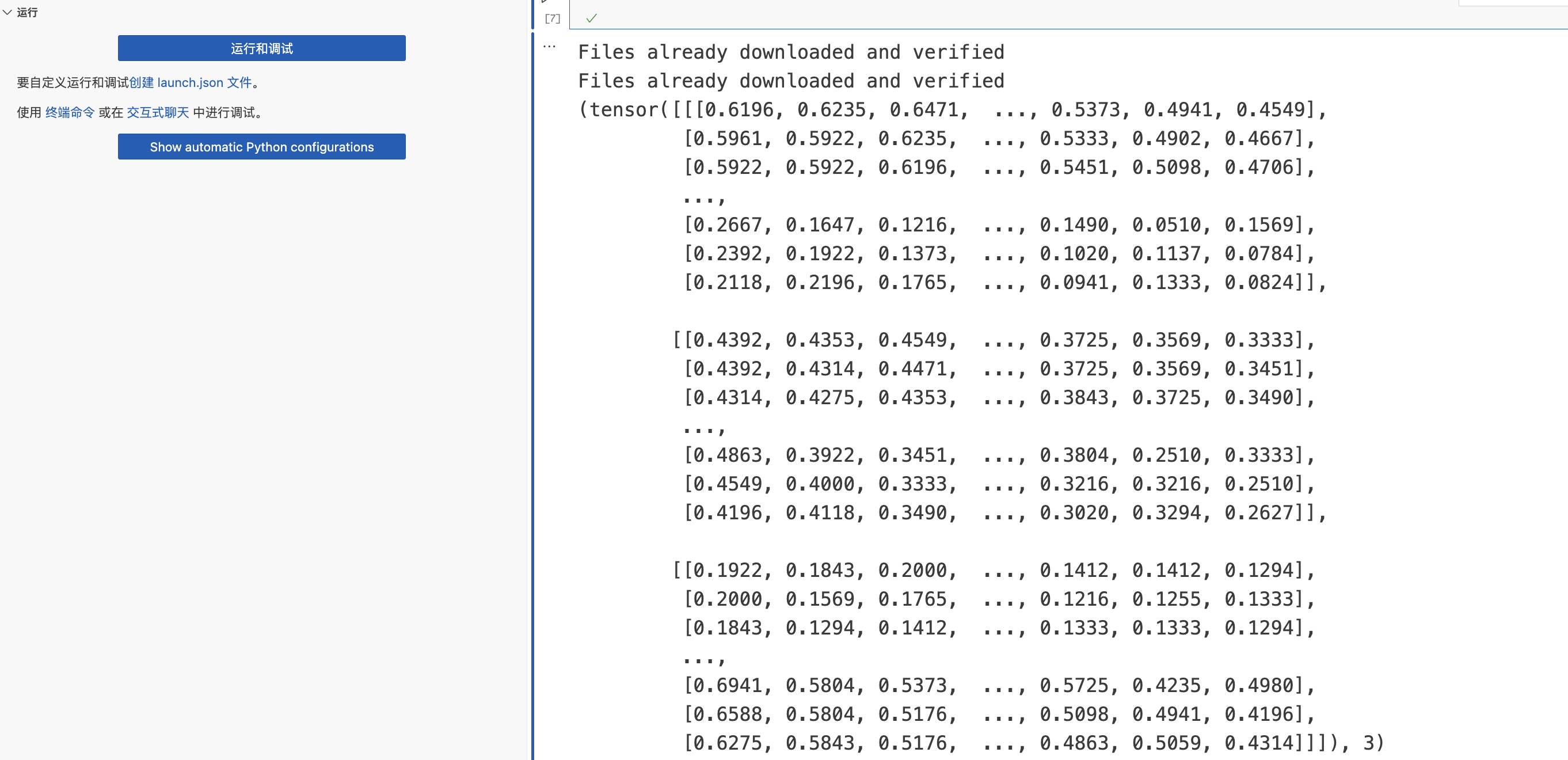Click the '(tensor(' text in output
The height and width of the screenshot is (760, 1568).
pos(623,109)
